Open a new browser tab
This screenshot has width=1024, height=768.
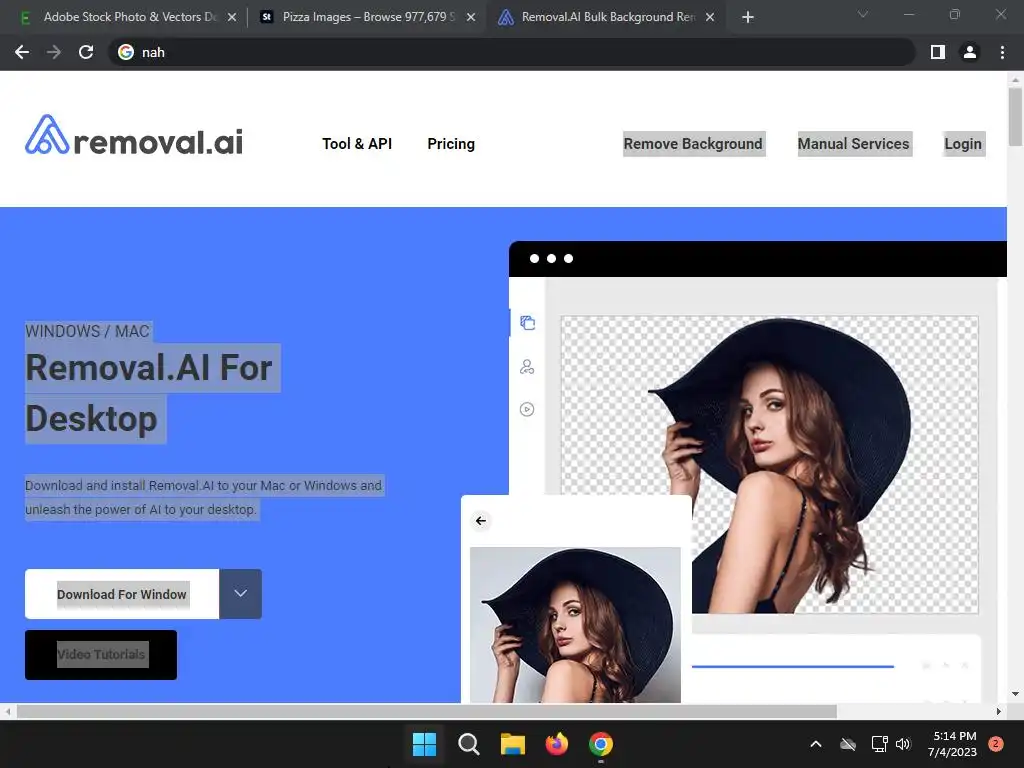pos(748,17)
